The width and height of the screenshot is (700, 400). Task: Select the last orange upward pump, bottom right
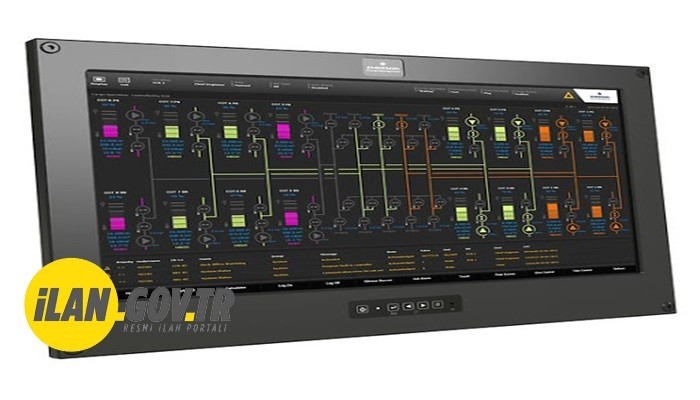coord(617,227)
